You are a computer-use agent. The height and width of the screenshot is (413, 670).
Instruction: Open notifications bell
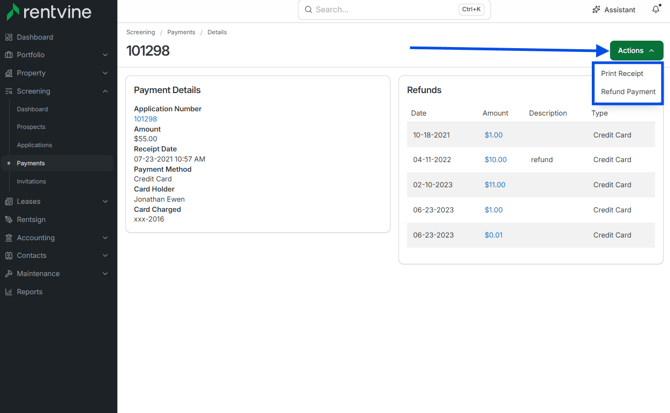click(656, 9)
